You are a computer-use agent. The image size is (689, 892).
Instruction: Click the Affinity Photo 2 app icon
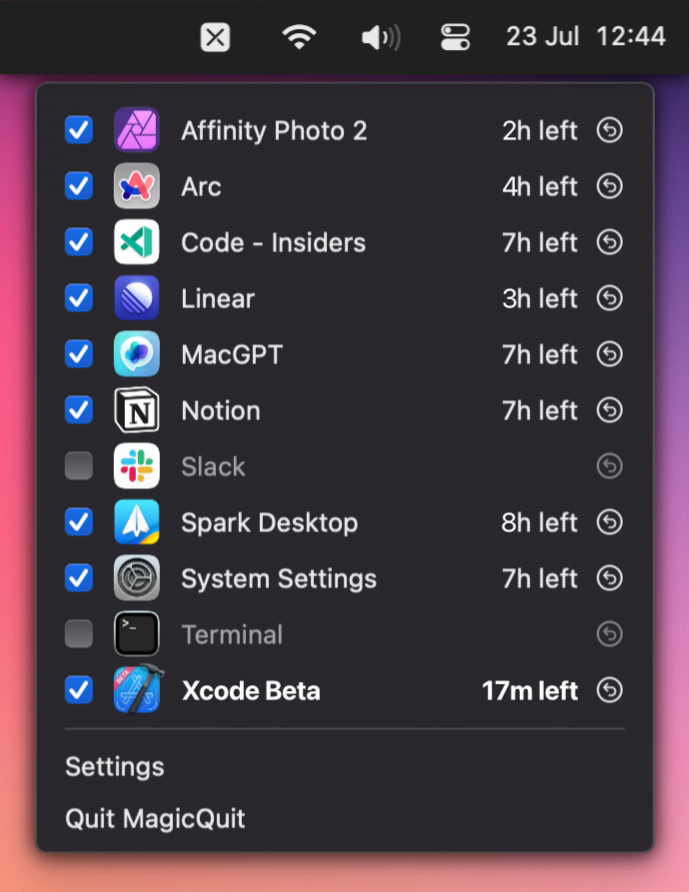(137, 130)
